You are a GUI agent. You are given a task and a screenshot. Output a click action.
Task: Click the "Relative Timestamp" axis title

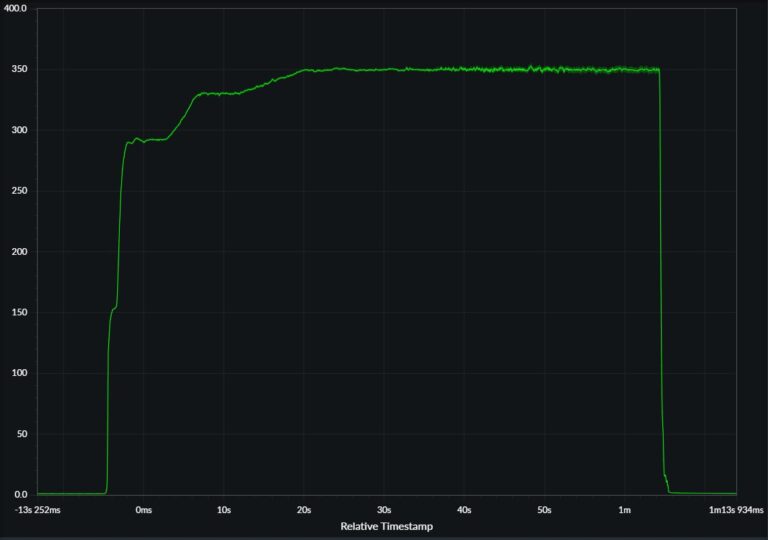tap(387, 526)
